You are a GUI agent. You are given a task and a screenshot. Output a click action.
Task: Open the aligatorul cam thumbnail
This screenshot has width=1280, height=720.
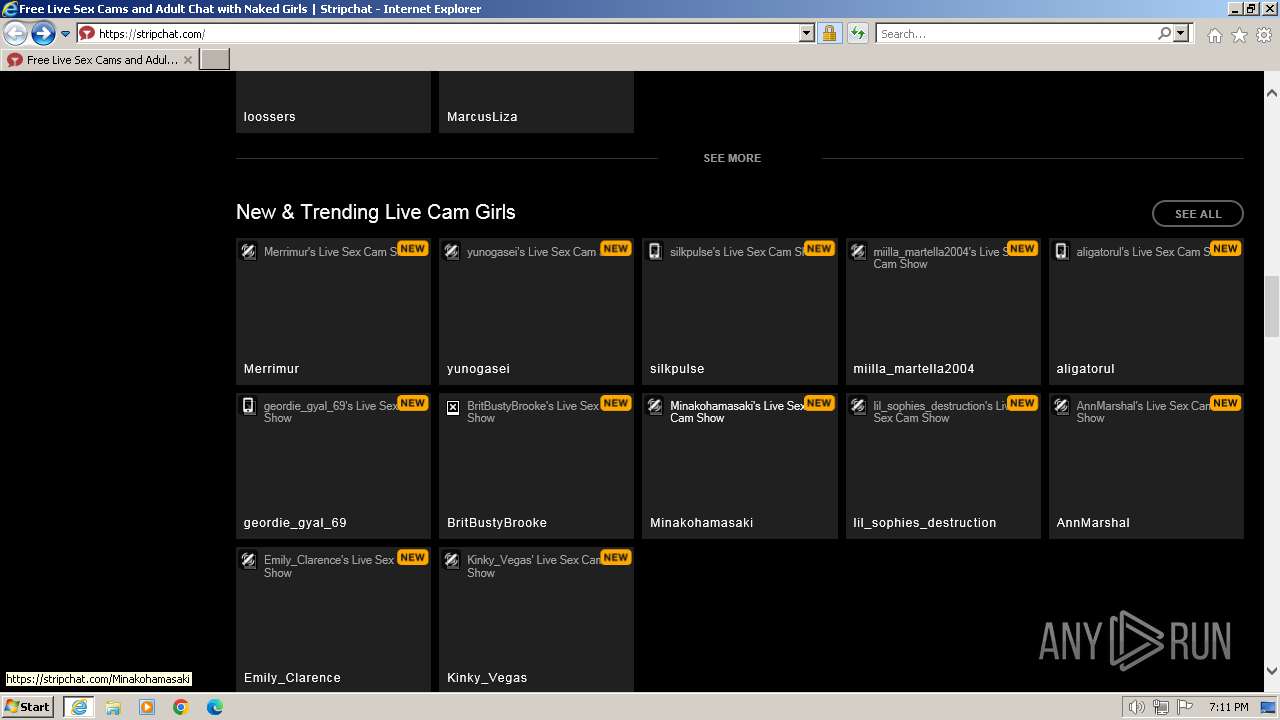(1146, 311)
